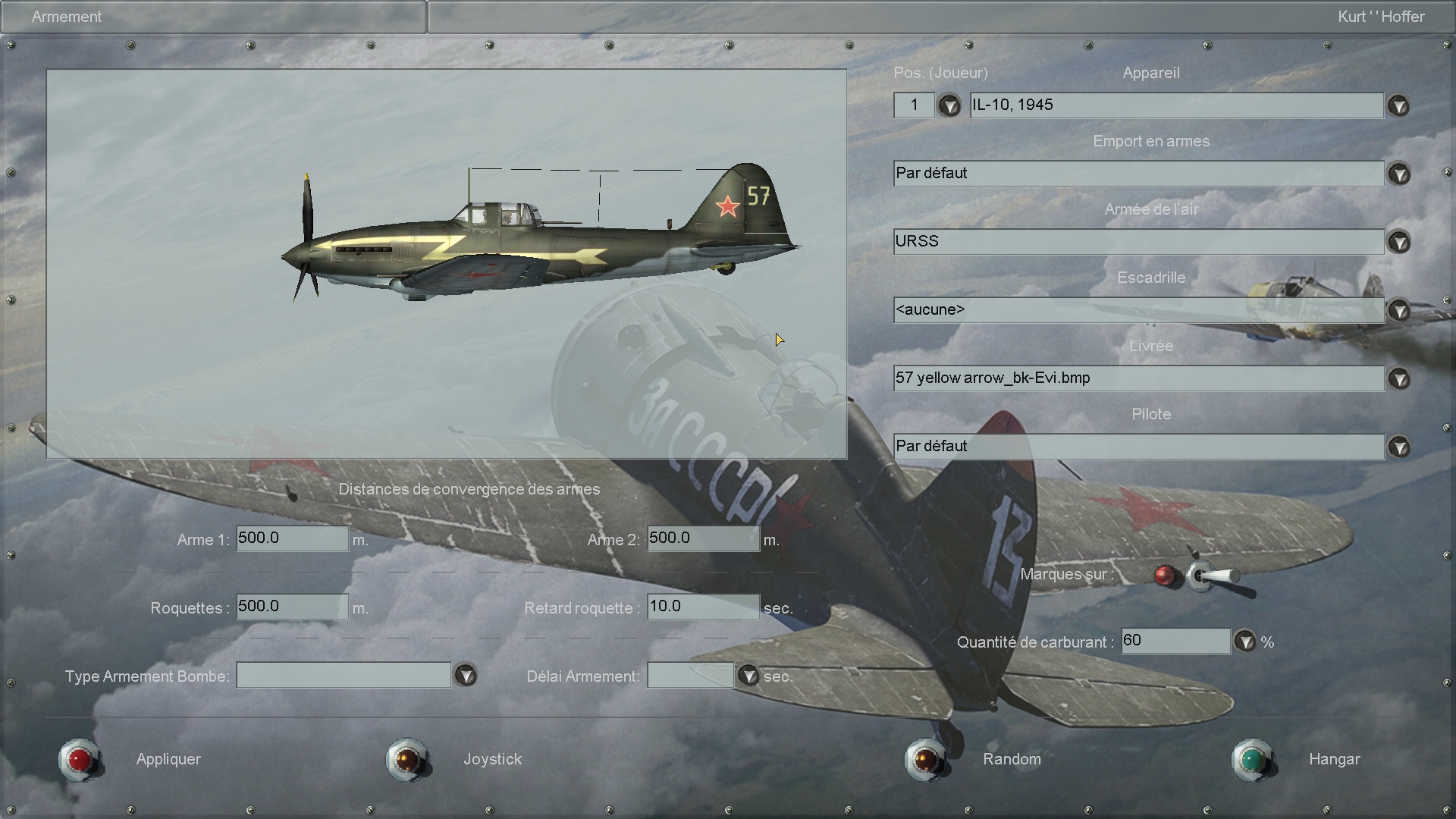Expand the Escadrille dropdown arrow
This screenshot has width=1456, height=819.
coord(1398,310)
